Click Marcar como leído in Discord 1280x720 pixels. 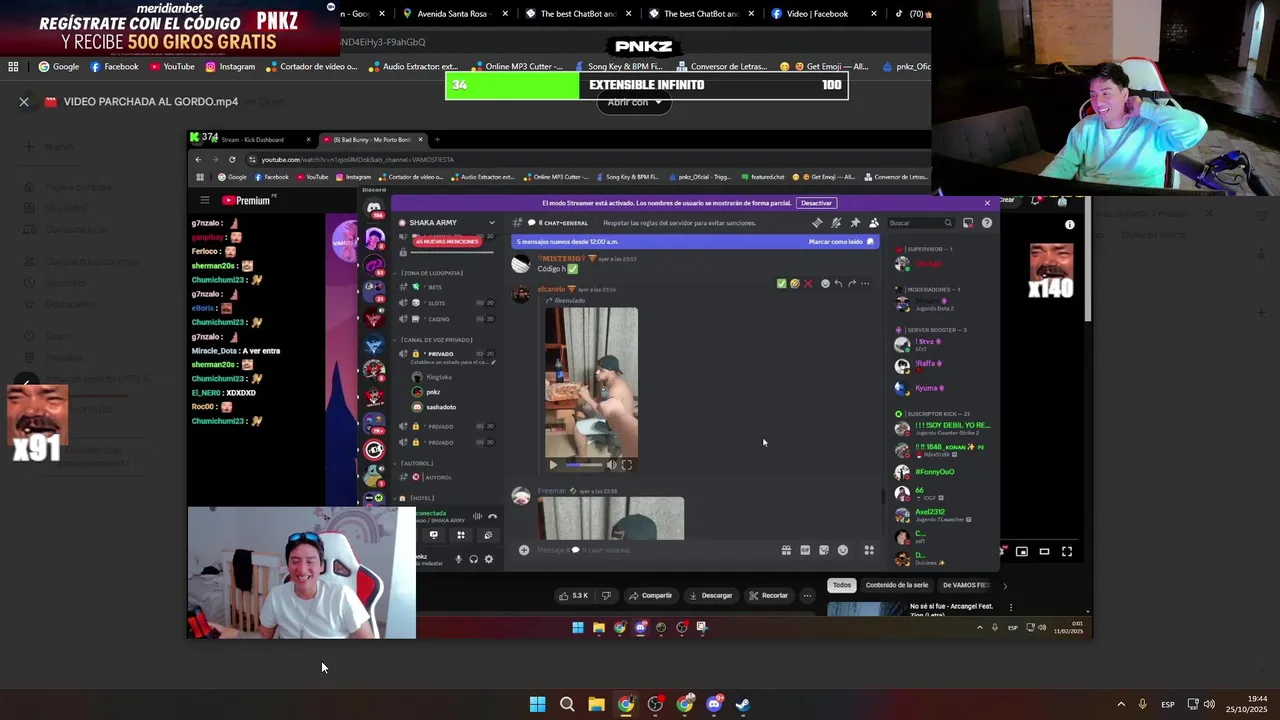[x=841, y=242]
